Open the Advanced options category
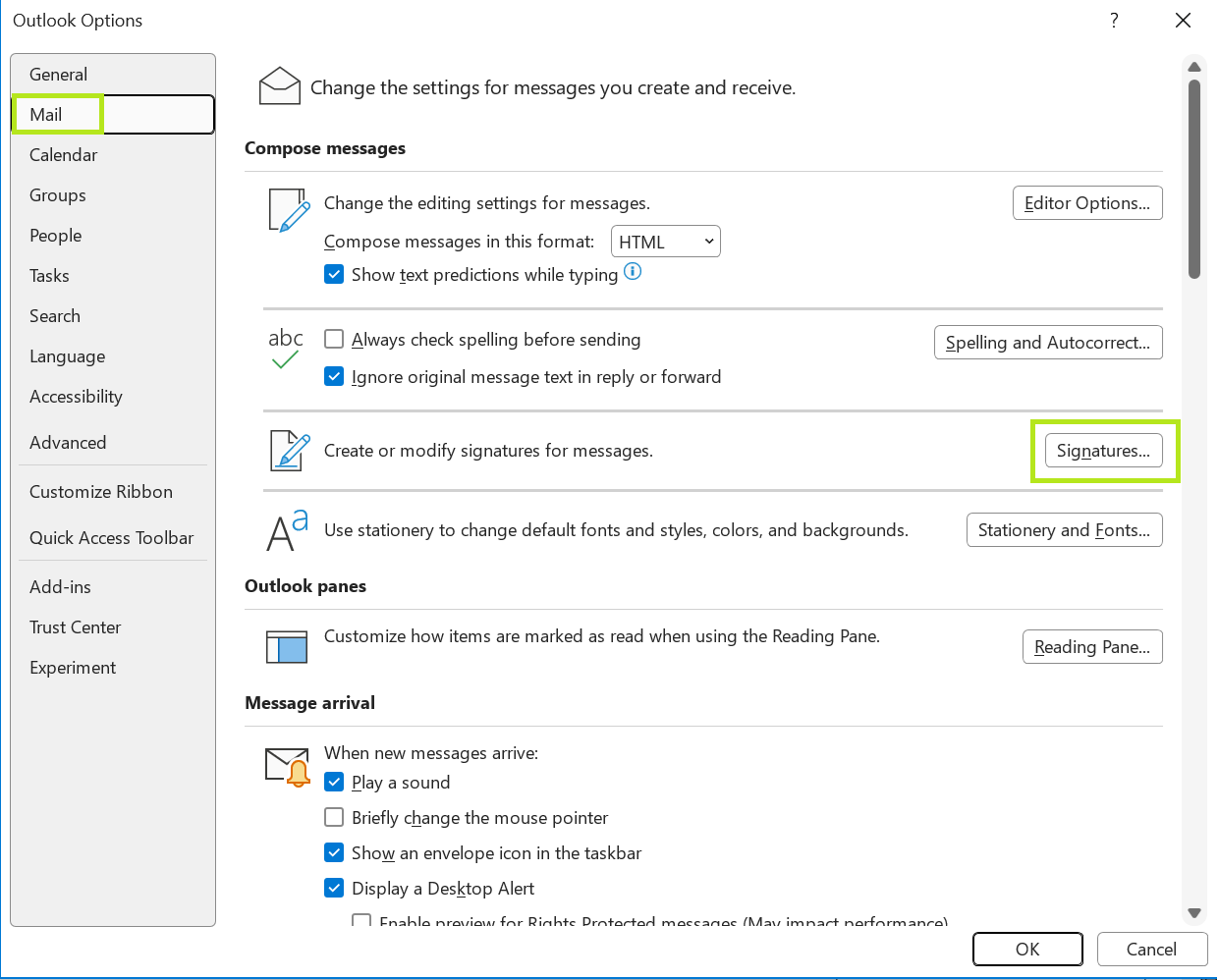Viewport: 1217px width, 980px height. point(113,443)
